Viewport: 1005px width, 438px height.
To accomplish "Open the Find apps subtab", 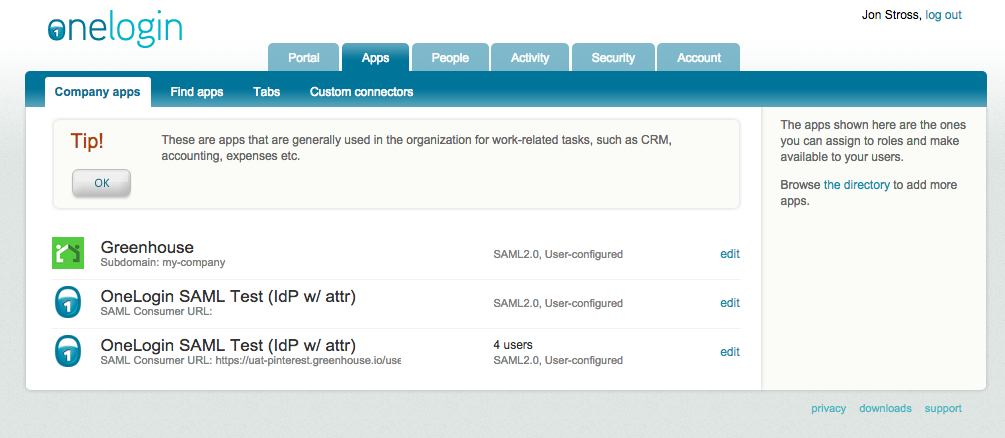I will coord(197,92).
